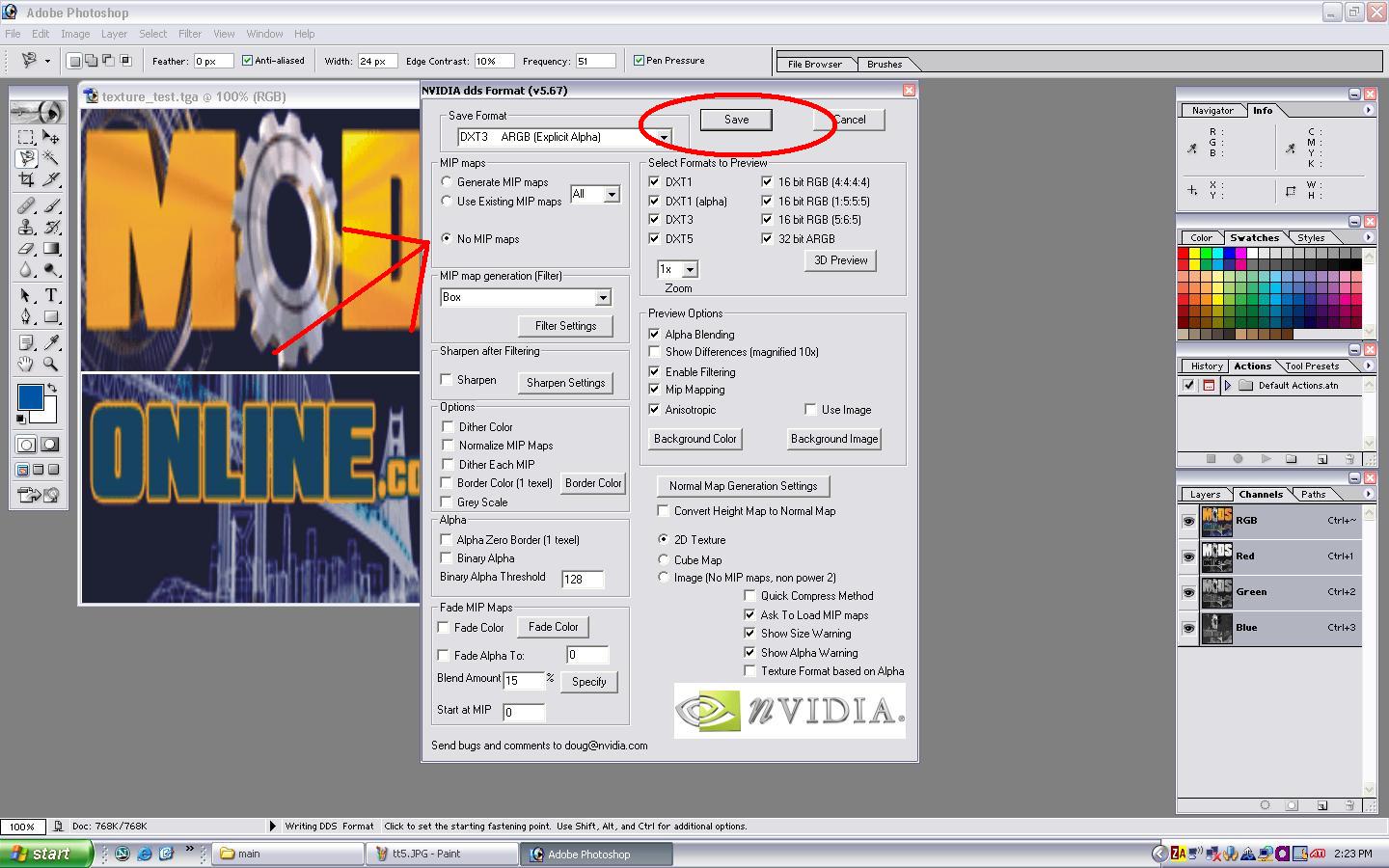This screenshot has width=1389, height=868.
Task: Click Normal Map Generation Settings button
Action: (x=743, y=486)
